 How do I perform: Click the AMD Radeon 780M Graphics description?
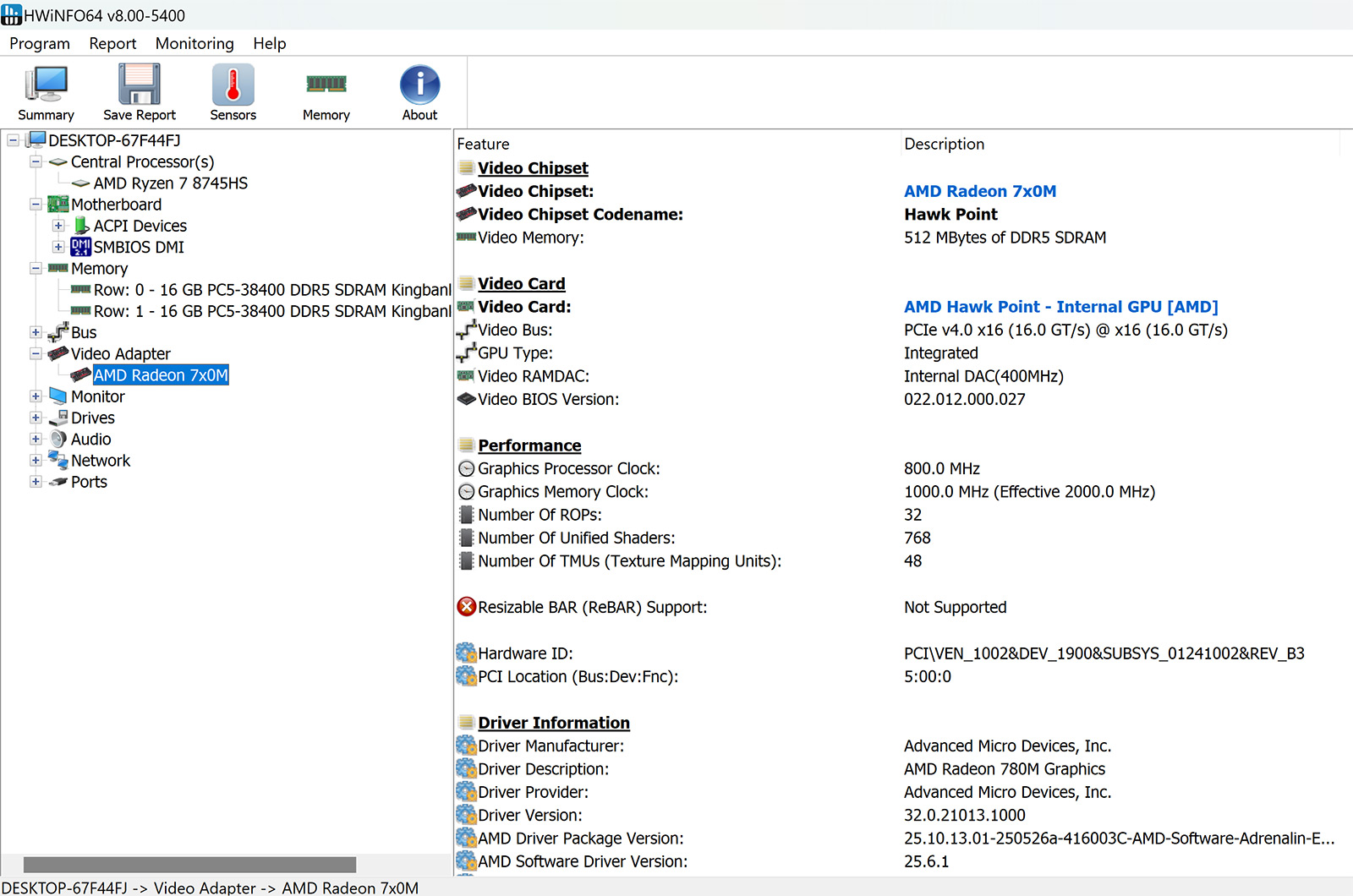pos(1005,769)
